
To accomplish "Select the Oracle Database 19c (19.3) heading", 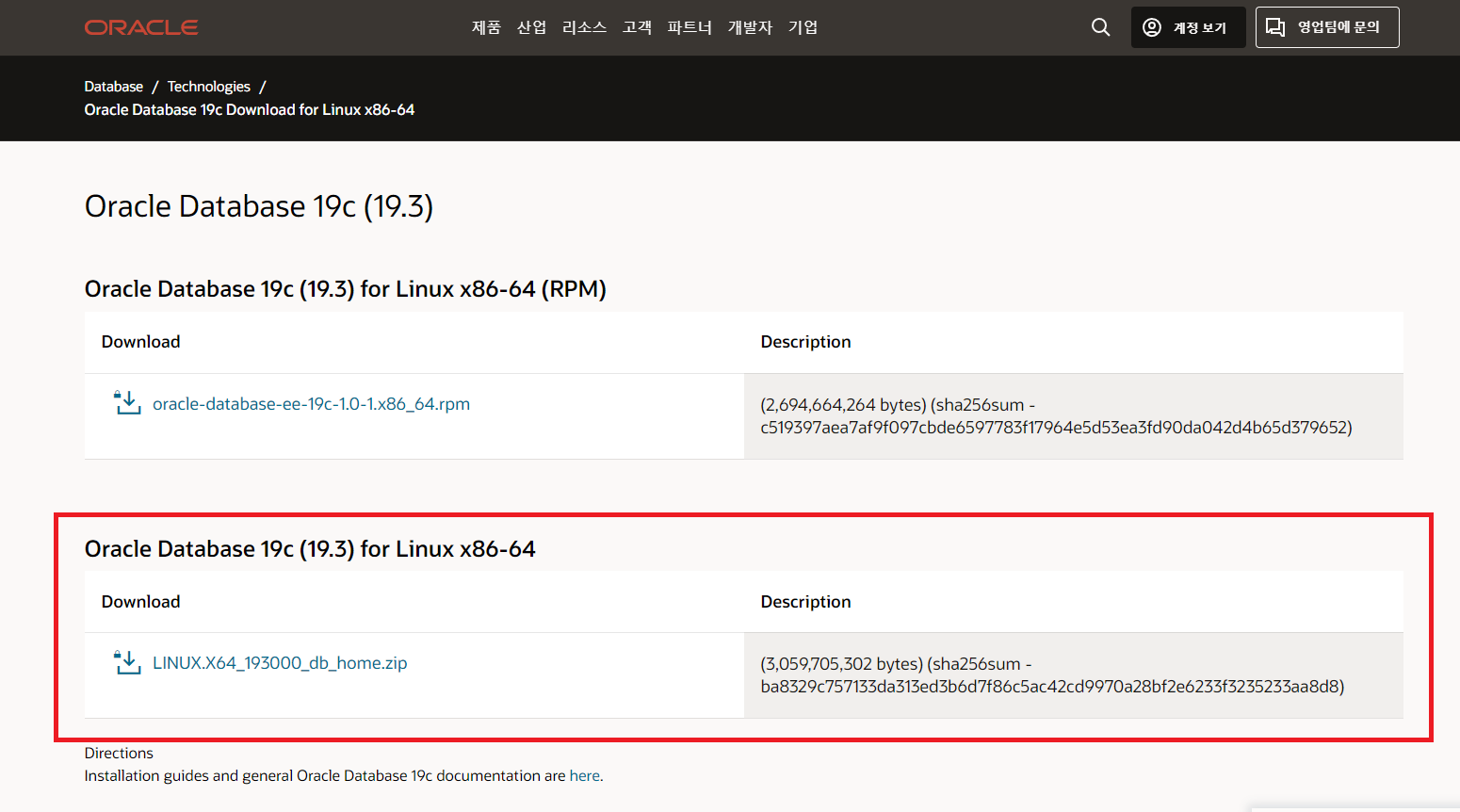I will (259, 206).
